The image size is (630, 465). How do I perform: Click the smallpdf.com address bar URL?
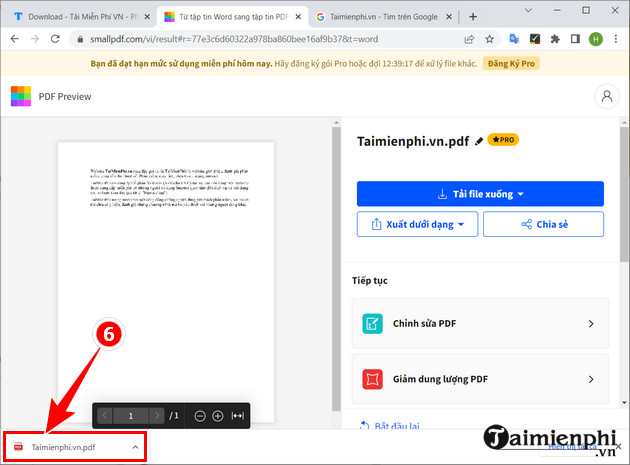click(234, 39)
